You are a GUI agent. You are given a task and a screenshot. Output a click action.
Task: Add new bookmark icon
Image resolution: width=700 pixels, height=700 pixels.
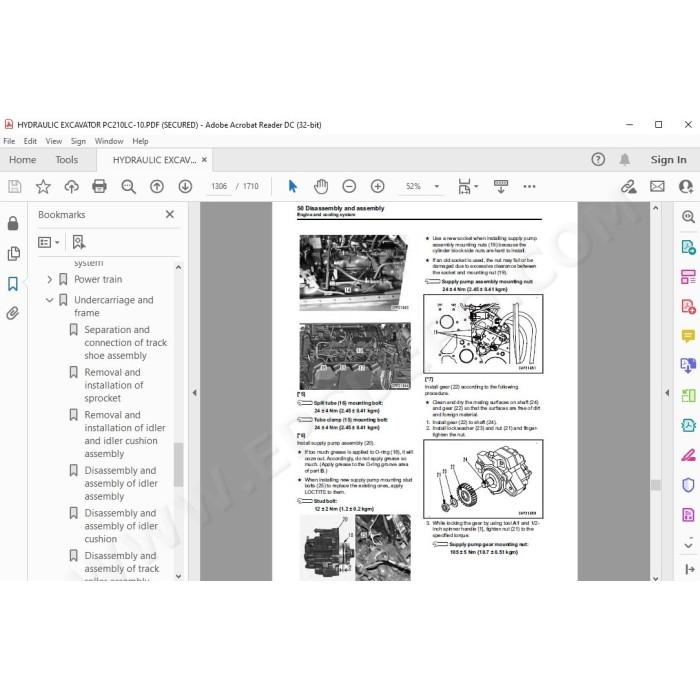(x=79, y=242)
